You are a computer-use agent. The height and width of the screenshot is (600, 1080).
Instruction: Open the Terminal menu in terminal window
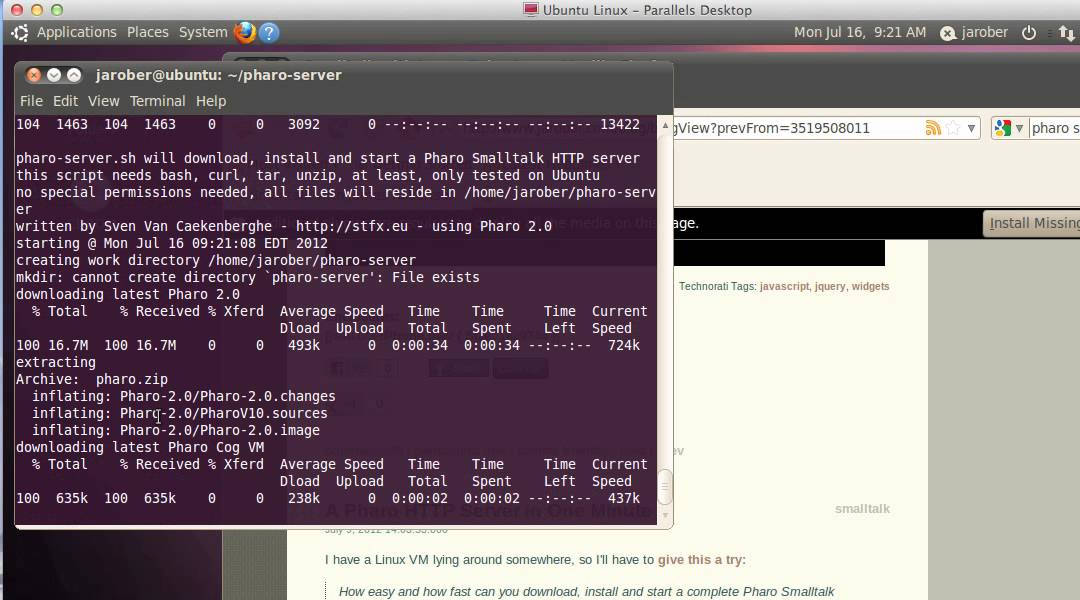click(x=157, y=101)
